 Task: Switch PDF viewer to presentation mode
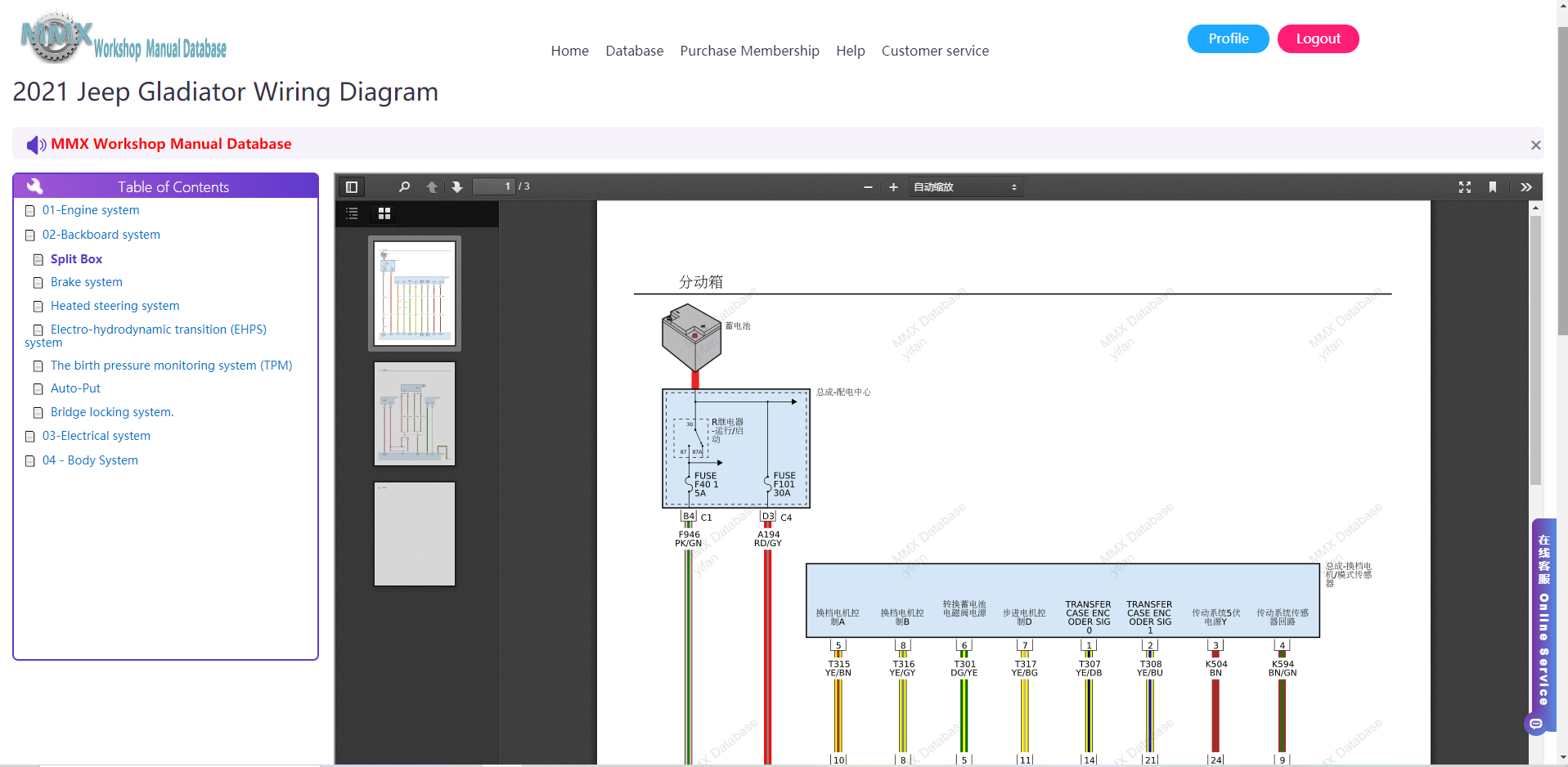pyautogui.click(x=1465, y=187)
